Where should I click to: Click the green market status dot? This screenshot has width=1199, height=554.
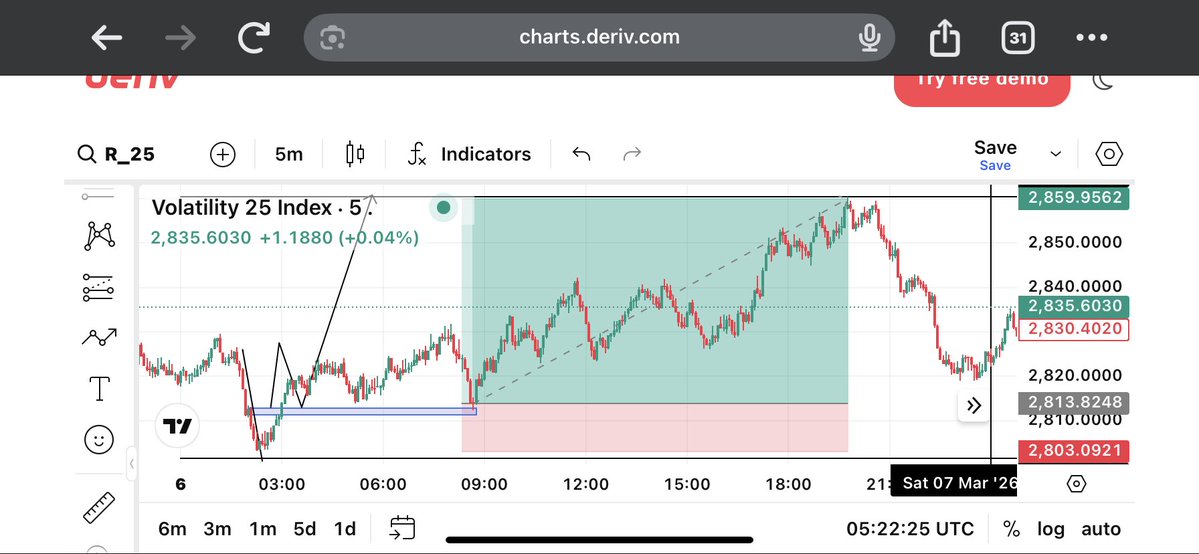[444, 207]
